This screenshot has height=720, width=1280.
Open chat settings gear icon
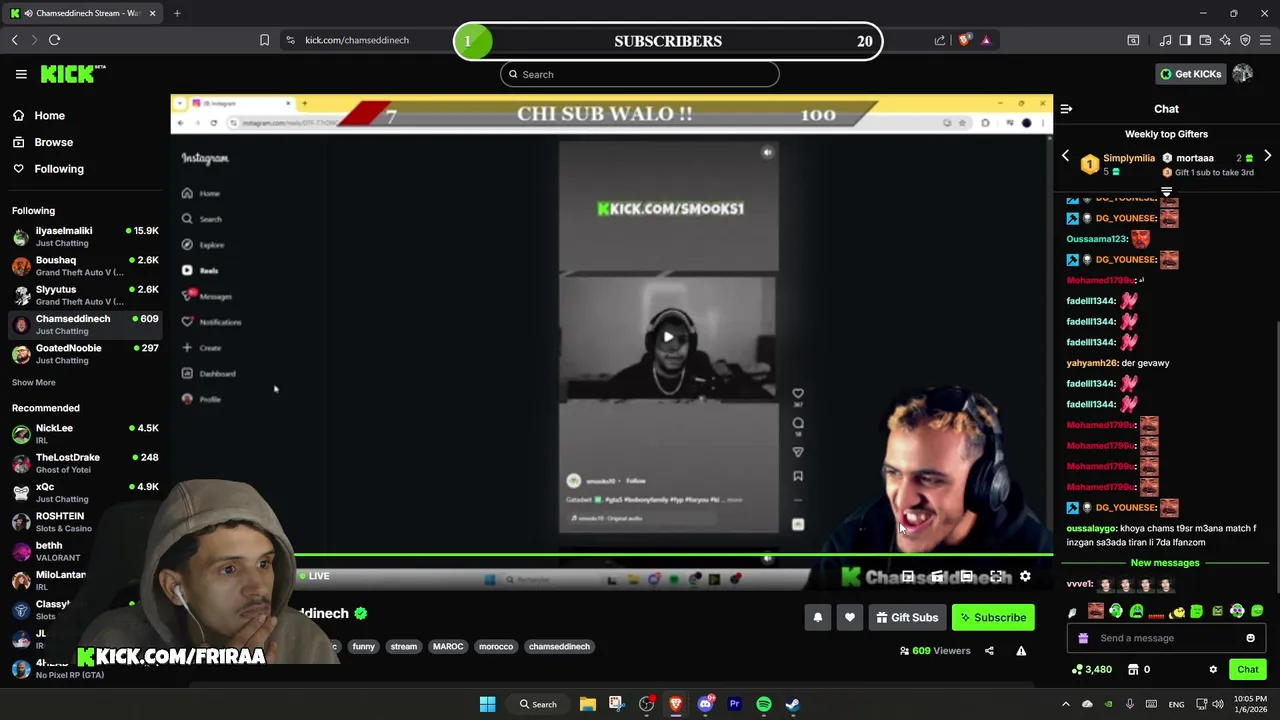click(x=1213, y=670)
